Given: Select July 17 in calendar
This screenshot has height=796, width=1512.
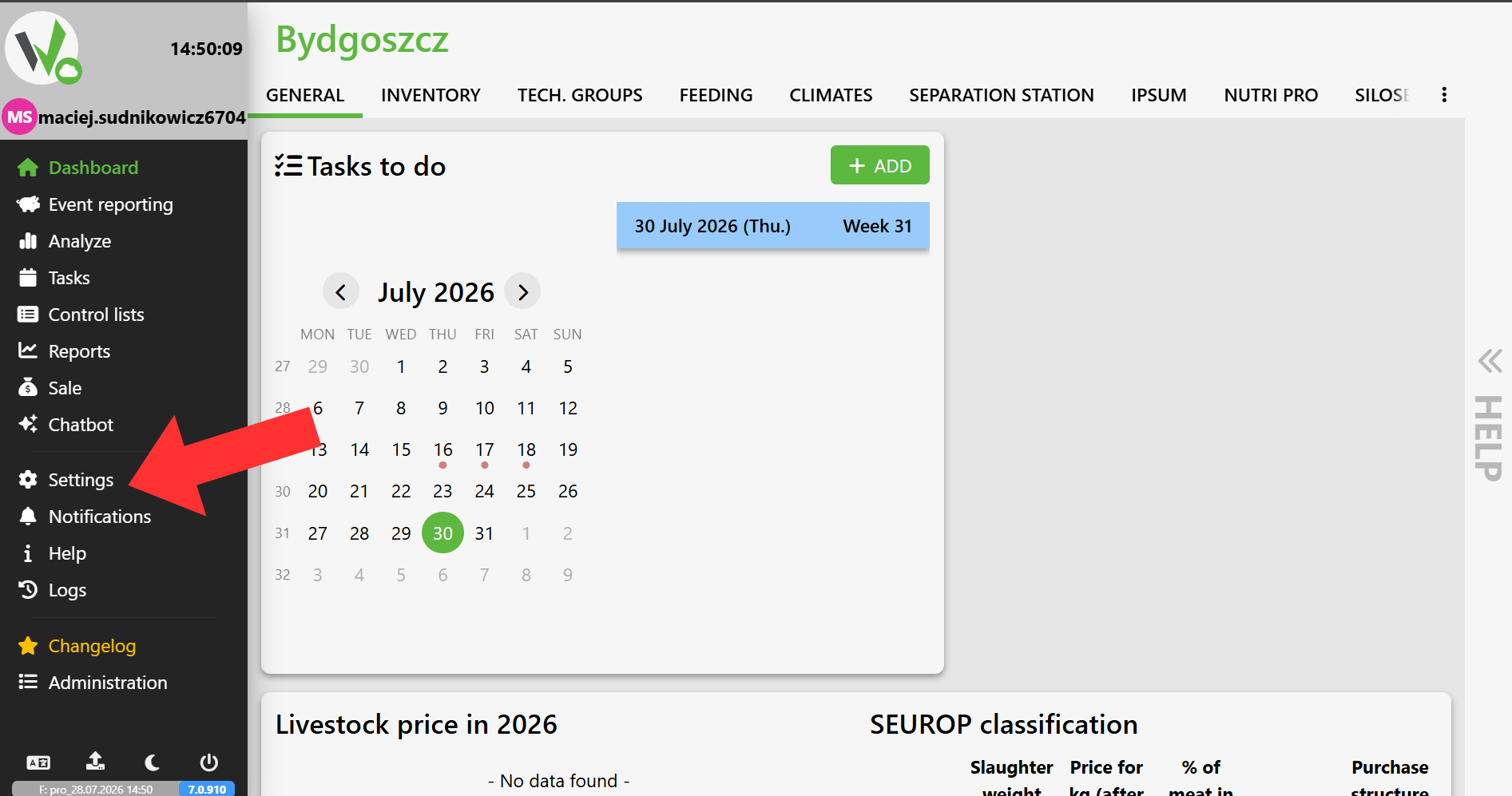Looking at the screenshot, I should (484, 449).
